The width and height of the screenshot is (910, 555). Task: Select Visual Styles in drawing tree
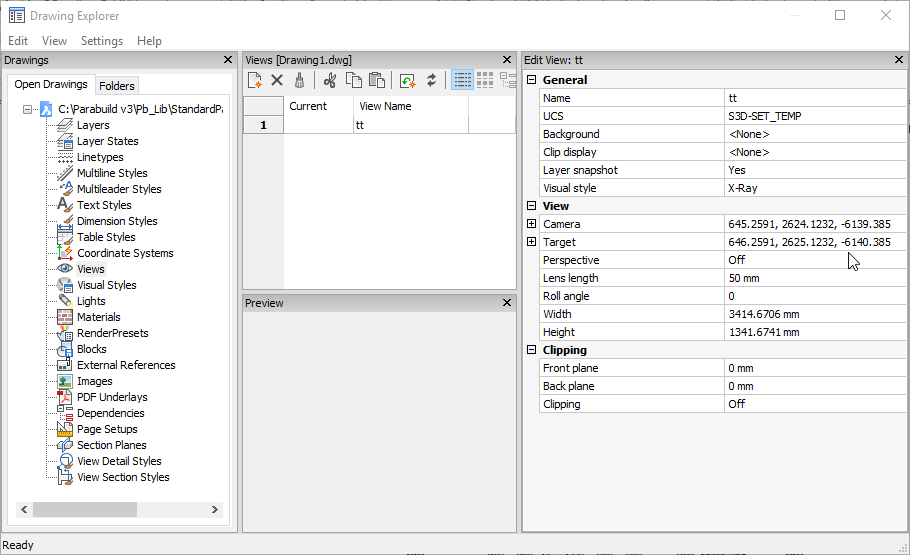pos(106,285)
